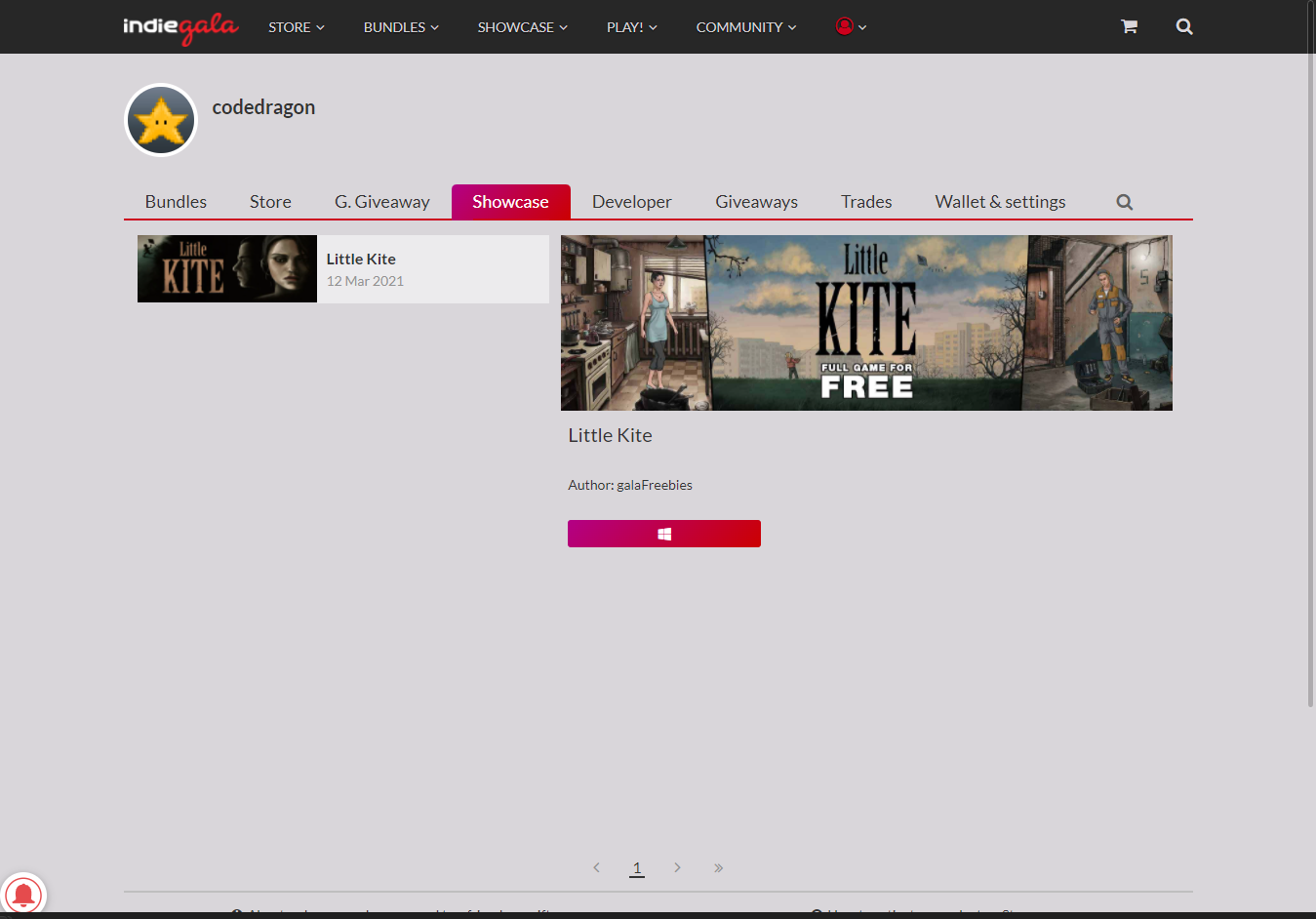Switch to the Developer tab

click(x=631, y=202)
